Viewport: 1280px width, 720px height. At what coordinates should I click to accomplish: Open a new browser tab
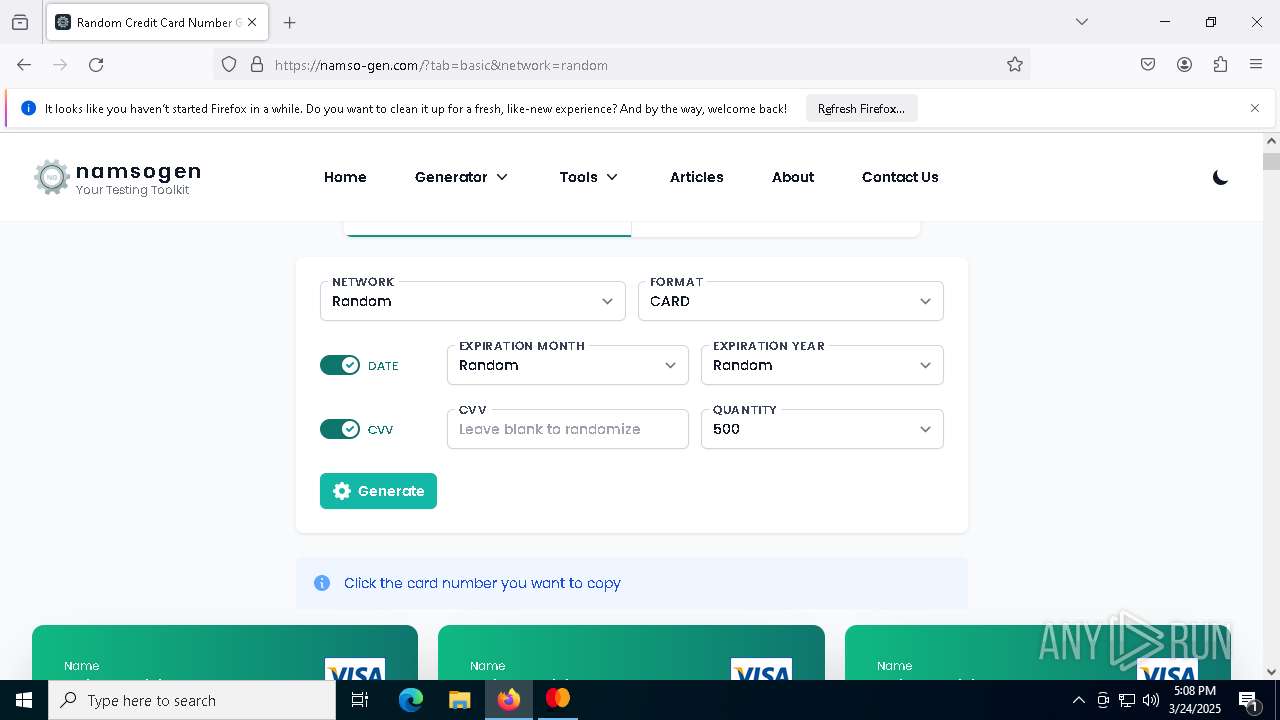point(290,22)
